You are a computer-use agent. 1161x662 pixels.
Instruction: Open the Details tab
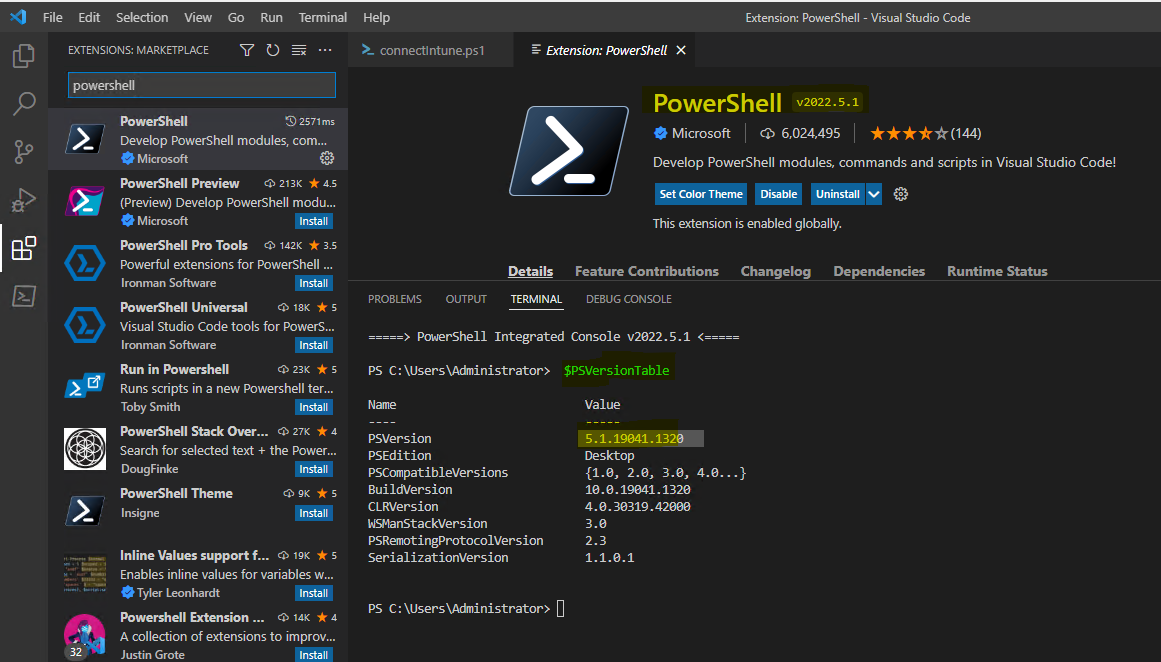530,271
